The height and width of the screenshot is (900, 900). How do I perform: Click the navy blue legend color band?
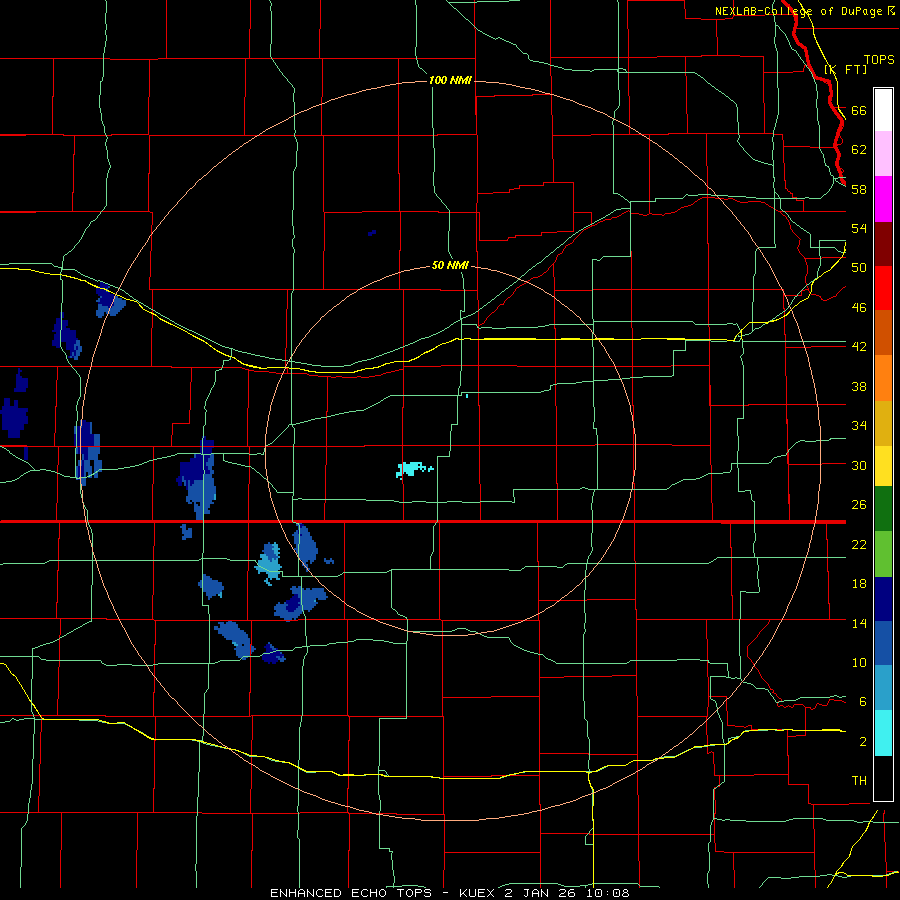(x=883, y=599)
